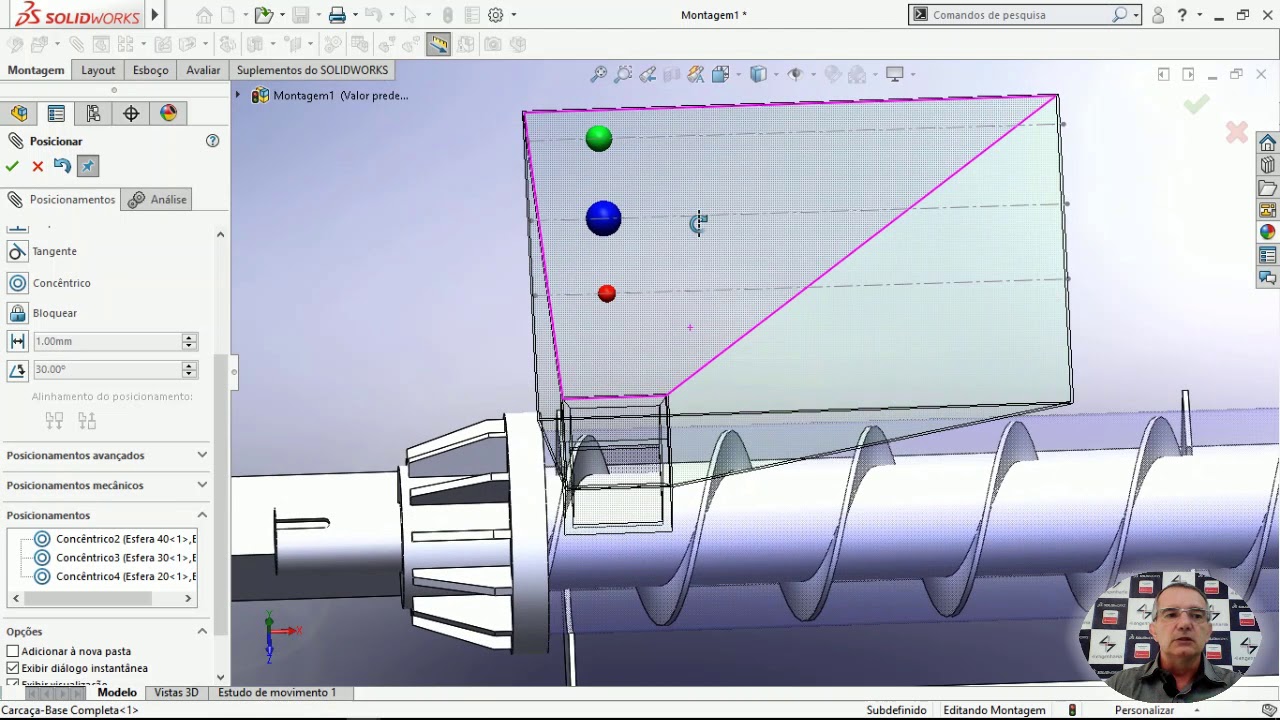Toggle the keep visible pushpin
The height and width of the screenshot is (720, 1280).
(88, 166)
